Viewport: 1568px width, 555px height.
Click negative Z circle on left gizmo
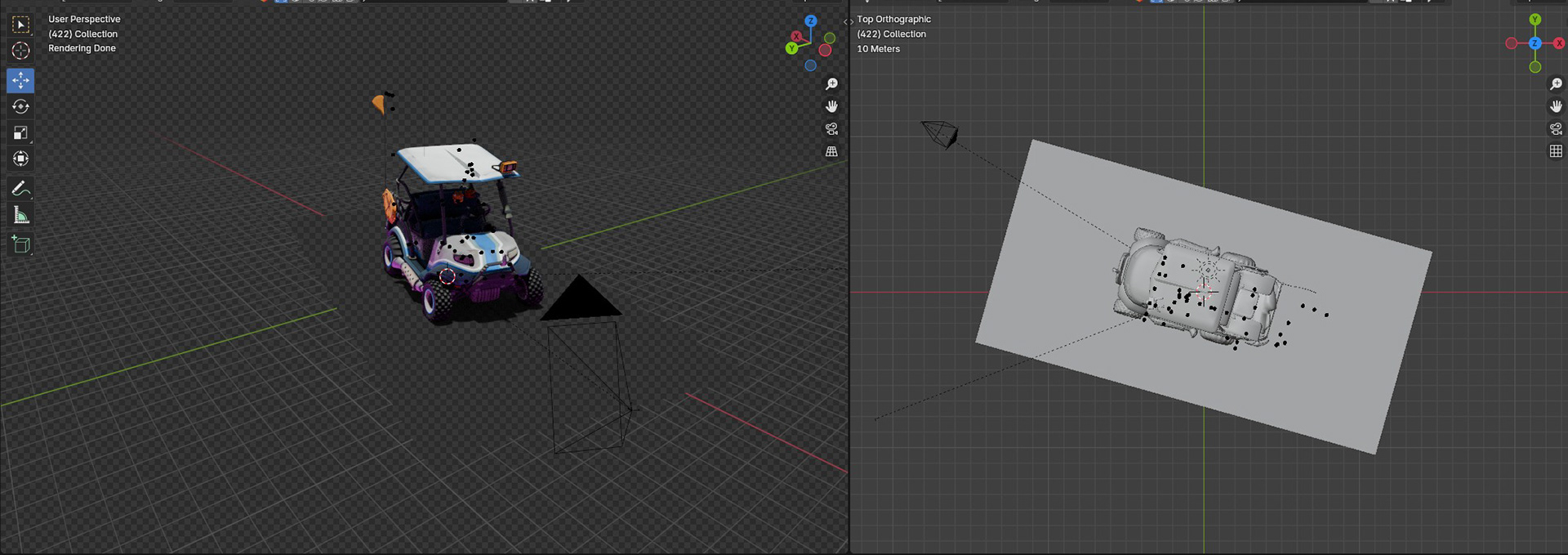tap(810, 65)
